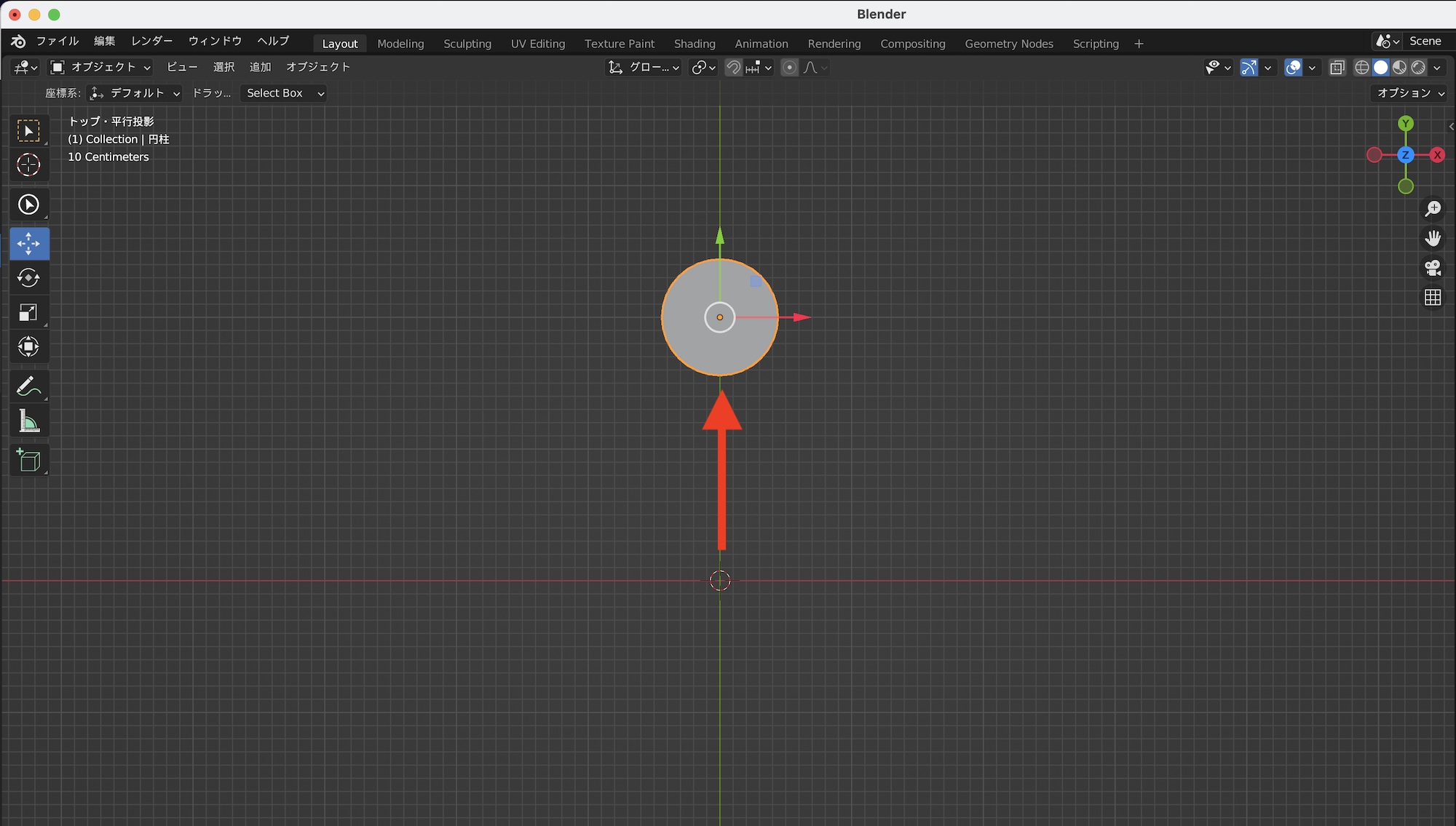This screenshot has width=1456, height=826.
Task: Open the ファイル menu
Action: [58, 41]
